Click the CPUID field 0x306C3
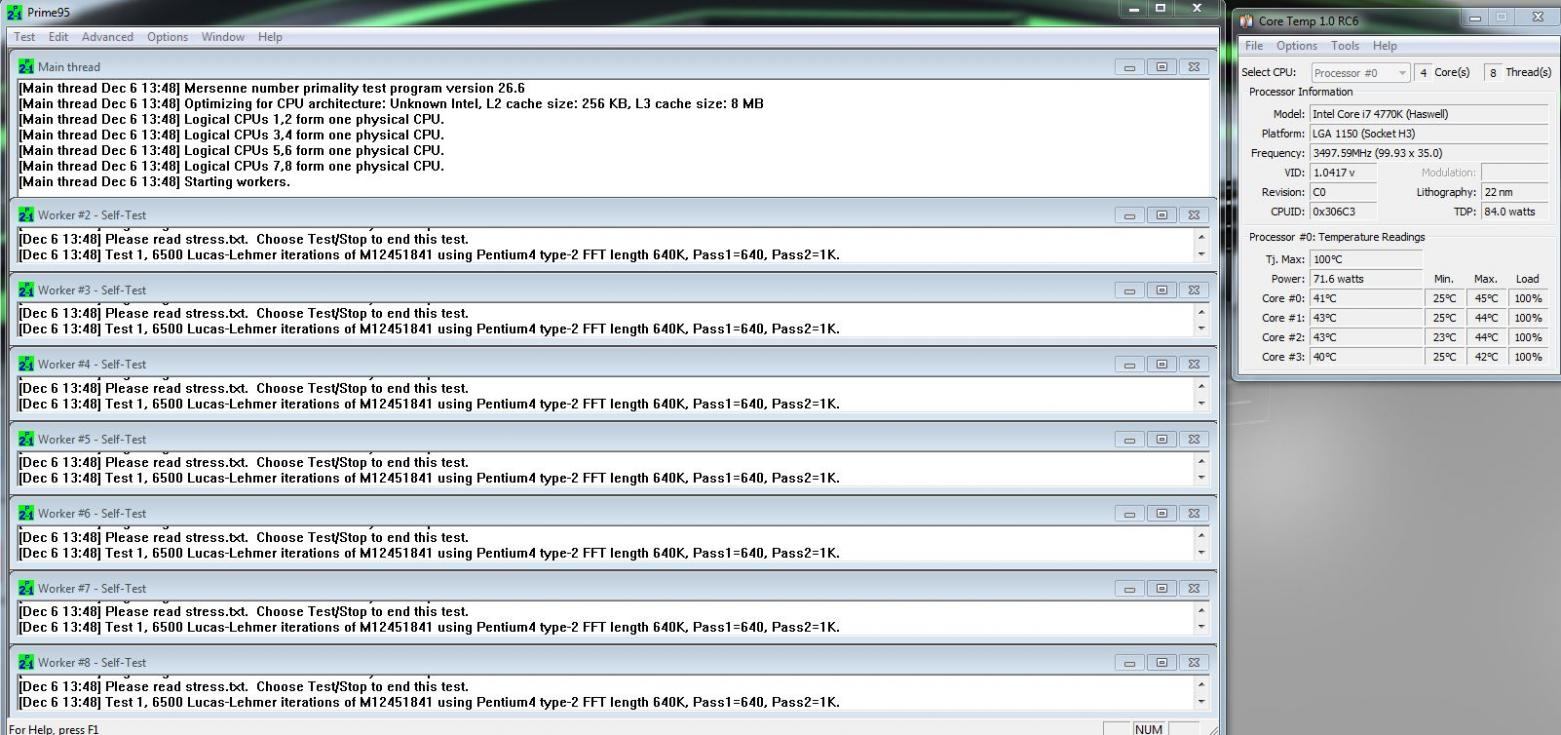 pyautogui.click(x=1343, y=211)
